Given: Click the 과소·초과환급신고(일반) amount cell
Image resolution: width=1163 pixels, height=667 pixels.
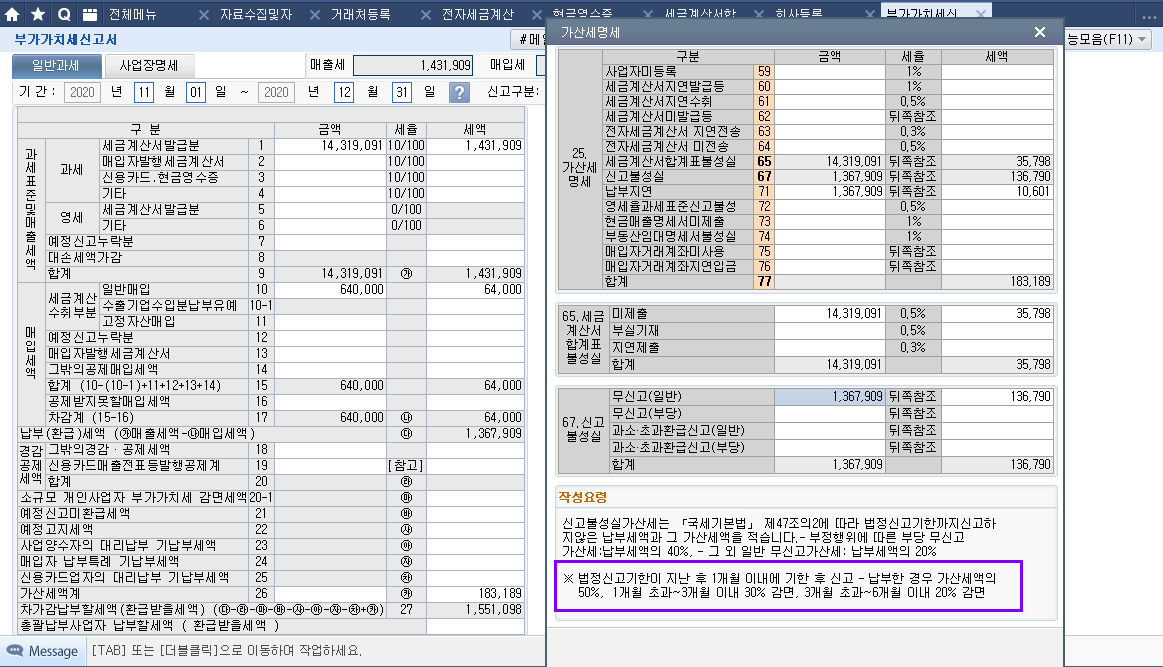Looking at the screenshot, I should pyautogui.click(x=829, y=430).
